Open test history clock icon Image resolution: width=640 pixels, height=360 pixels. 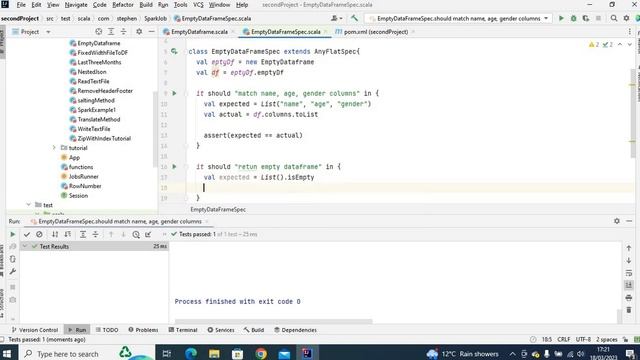[x=136, y=234]
